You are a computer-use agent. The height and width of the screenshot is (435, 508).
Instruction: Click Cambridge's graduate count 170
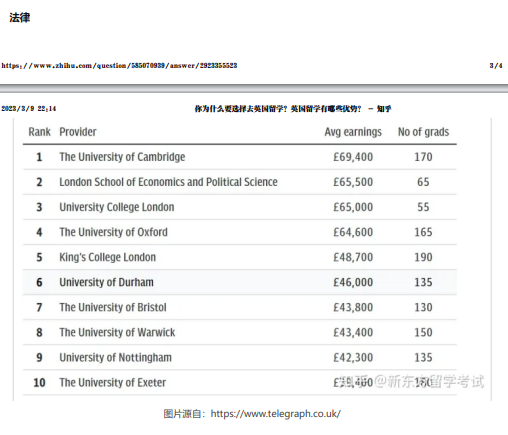[423, 157]
